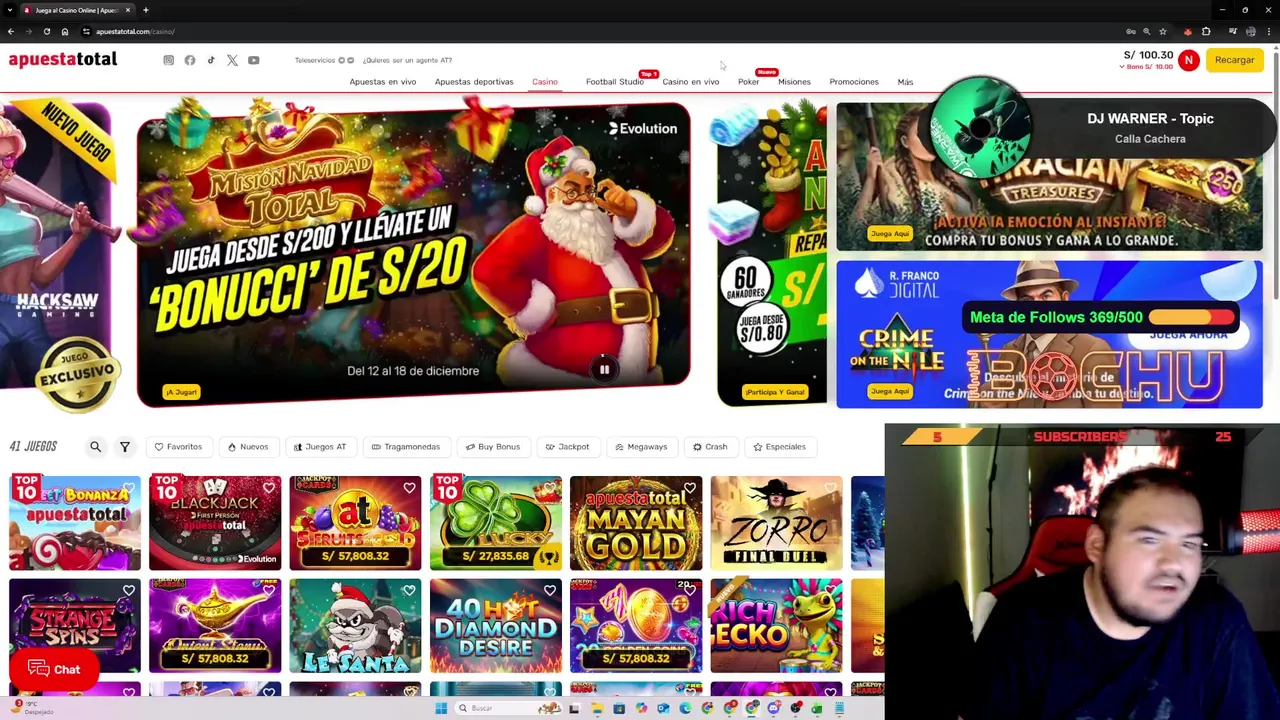This screenshot has width=1280, height=720.
Task: Favorite the Strange Spins game heart
Action: 129,591
